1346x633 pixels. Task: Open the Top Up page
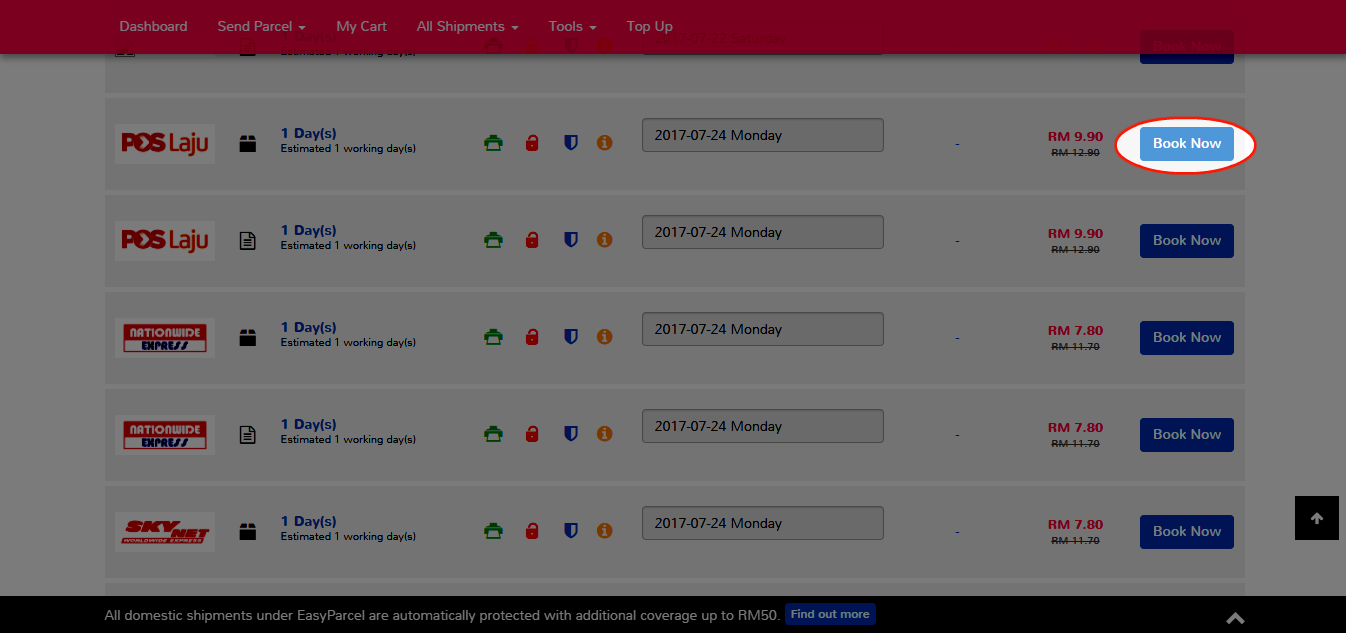tap(649, 26)
